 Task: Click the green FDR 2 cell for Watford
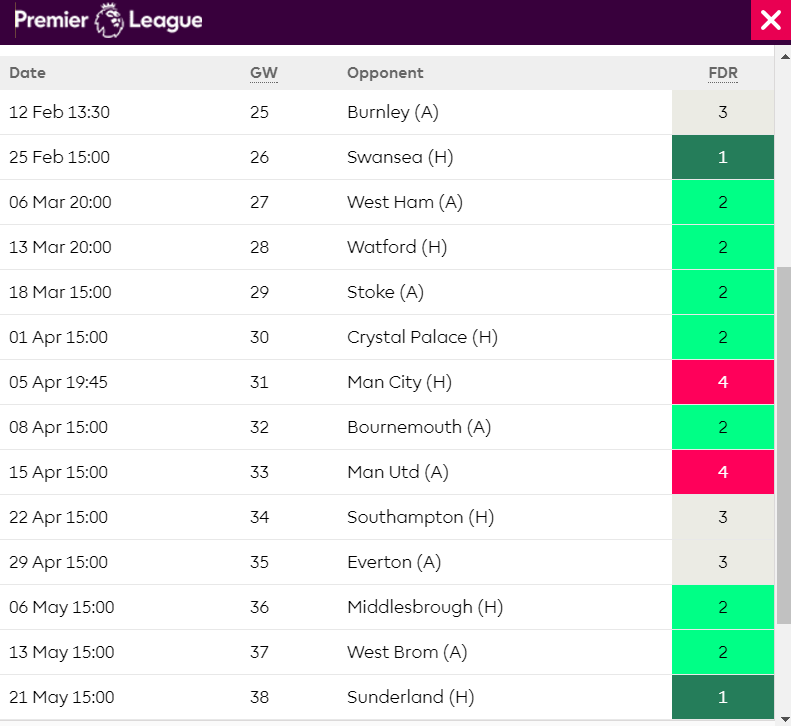tap(723, 247)
